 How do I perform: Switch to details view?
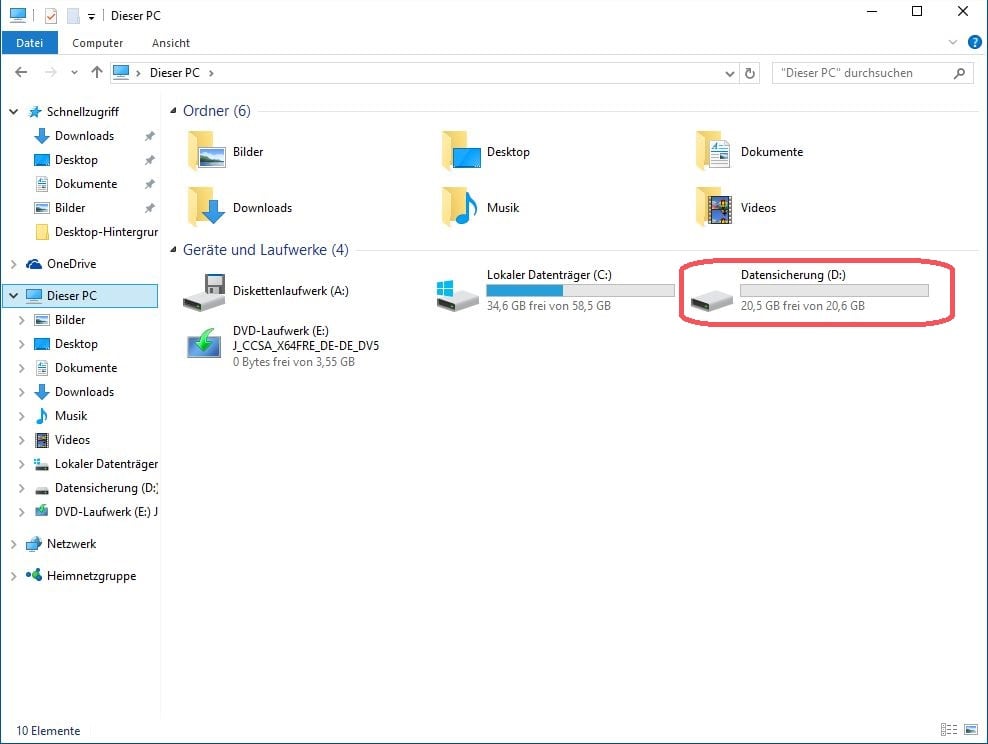point(949,730)
